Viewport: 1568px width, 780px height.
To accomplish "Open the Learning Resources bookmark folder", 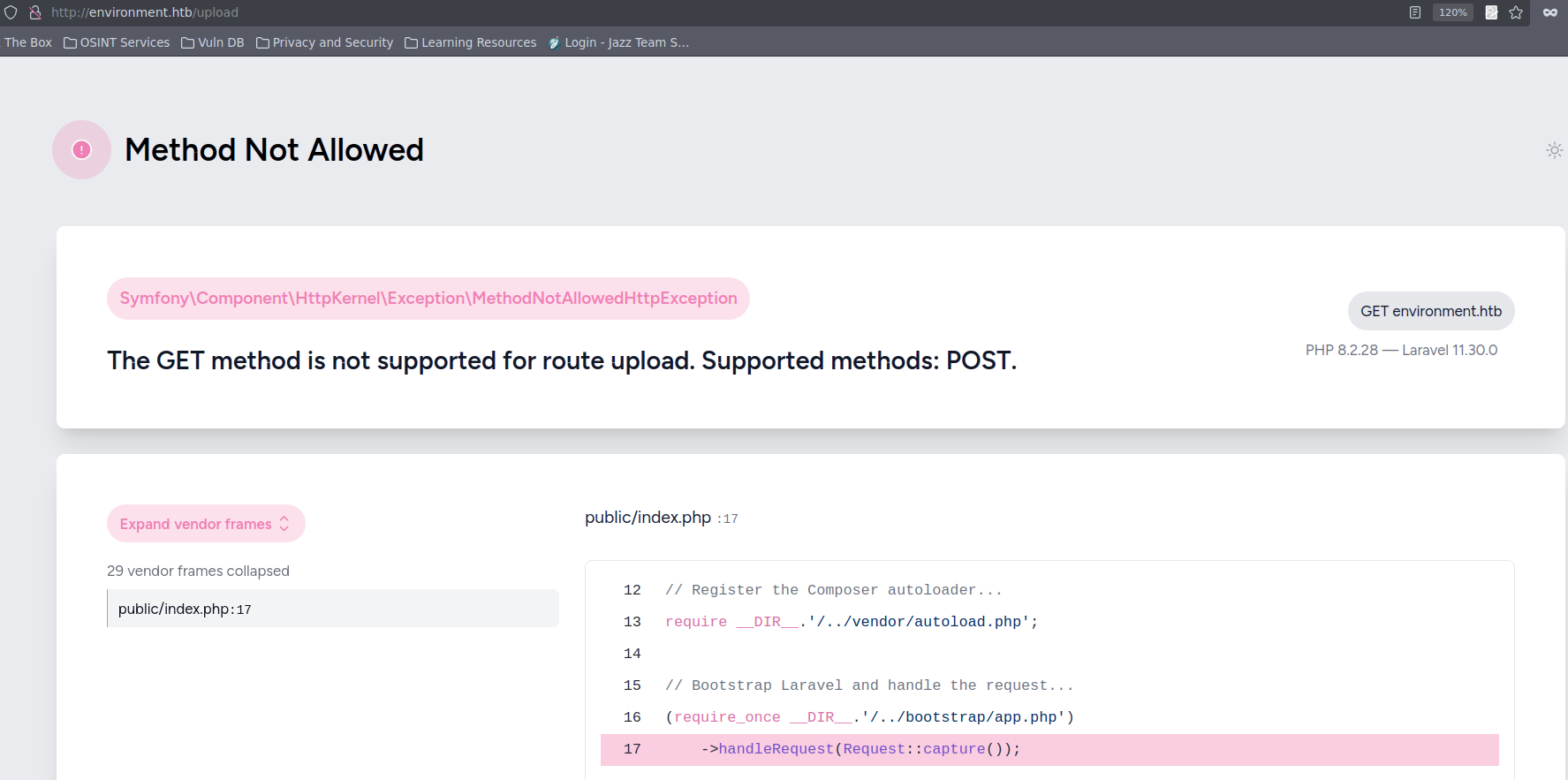I will pyautogui.click(x=471, y=42).
